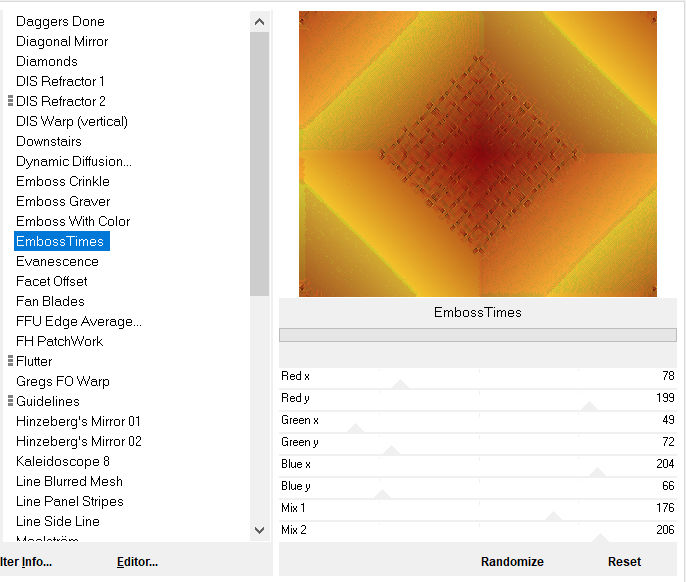Click the icon beside DIS Refractor 2
This screenshot has height=582, width=686.
point(10,101)
